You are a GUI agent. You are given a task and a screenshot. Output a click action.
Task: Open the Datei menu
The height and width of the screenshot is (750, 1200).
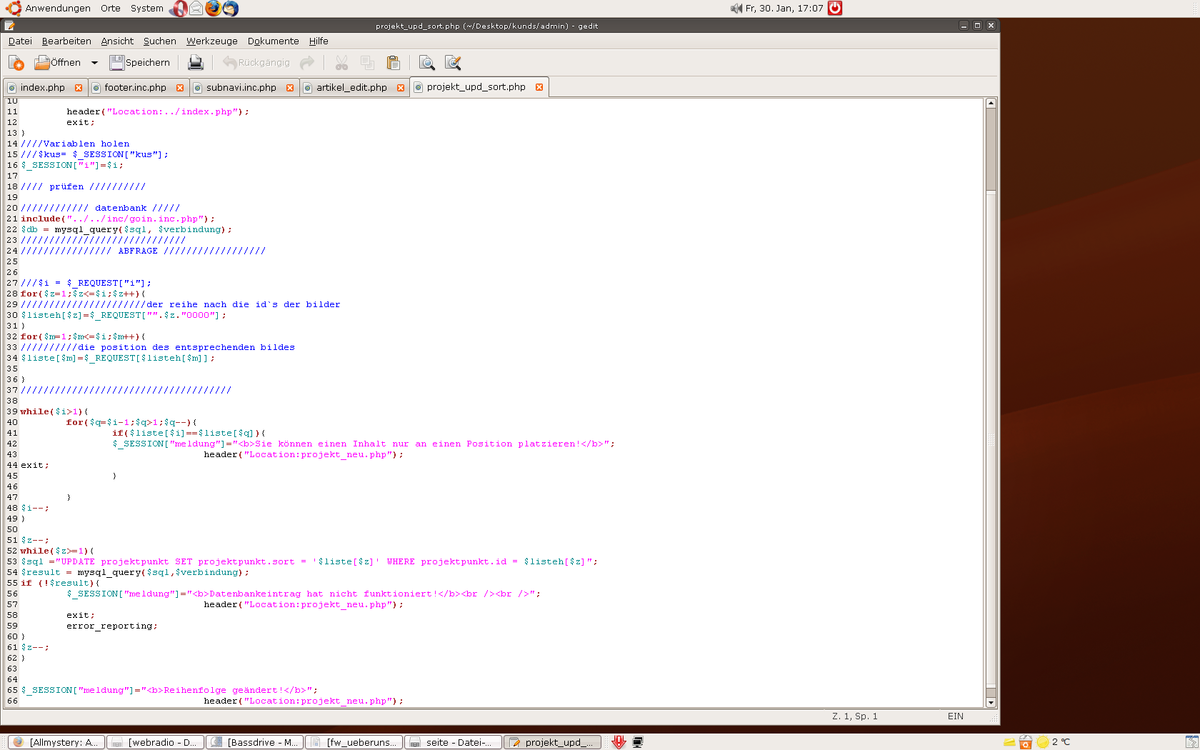point(20,41)
